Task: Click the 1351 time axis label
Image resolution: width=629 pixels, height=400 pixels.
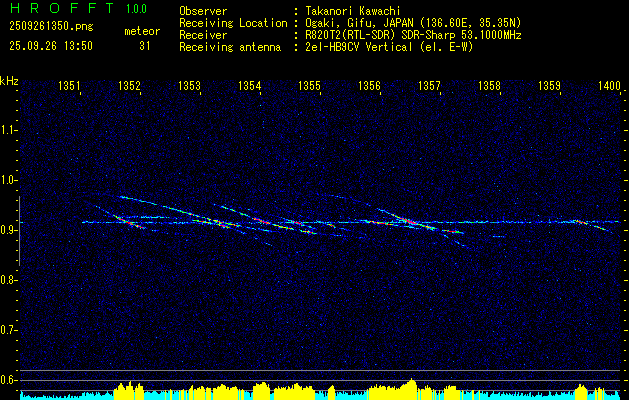Action: click(x=69, y=86)
